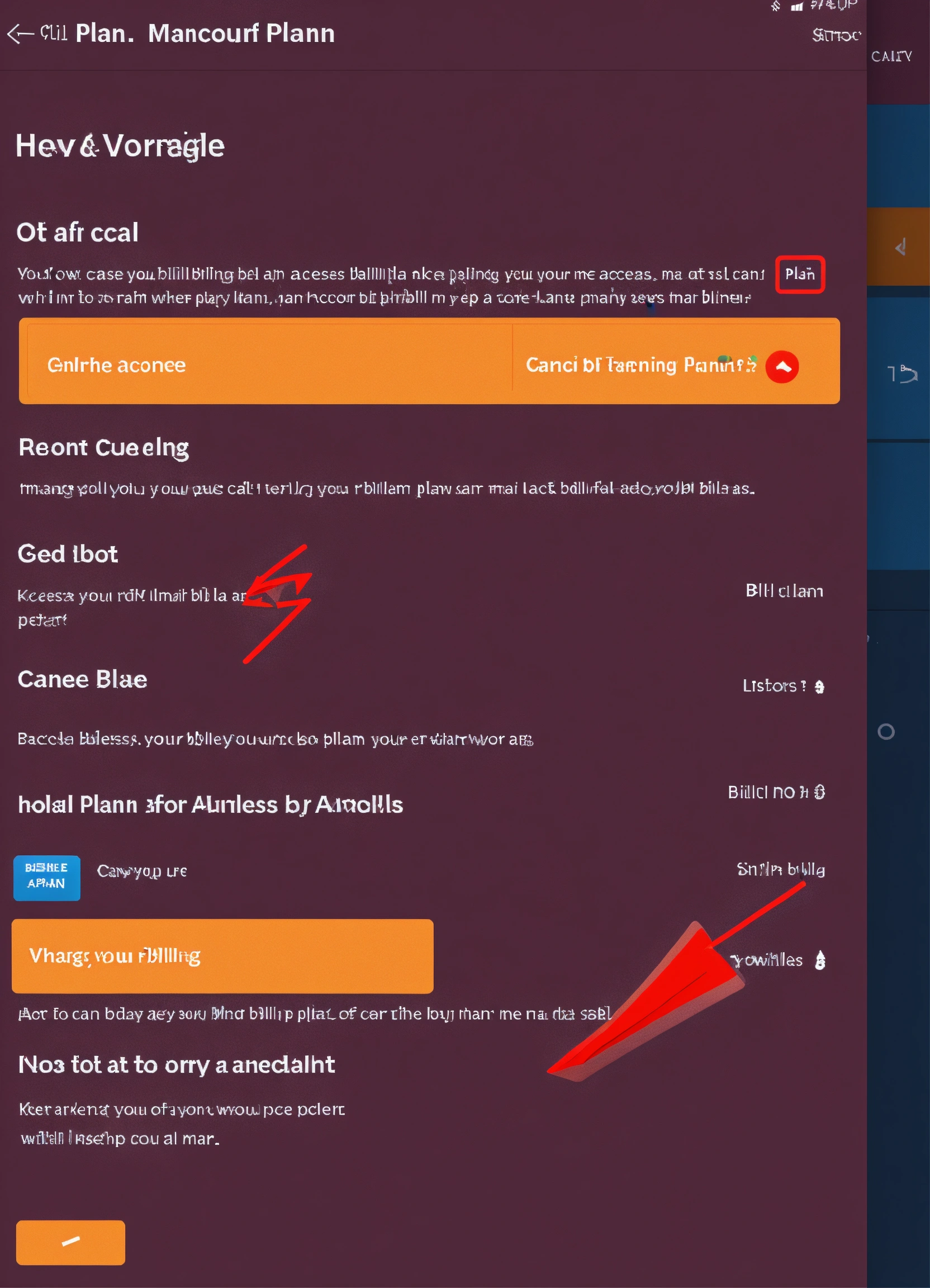This screenshot has height=1288, width=930.
Task: Click the red circular chevron-up icon
Action: point(781,367)
